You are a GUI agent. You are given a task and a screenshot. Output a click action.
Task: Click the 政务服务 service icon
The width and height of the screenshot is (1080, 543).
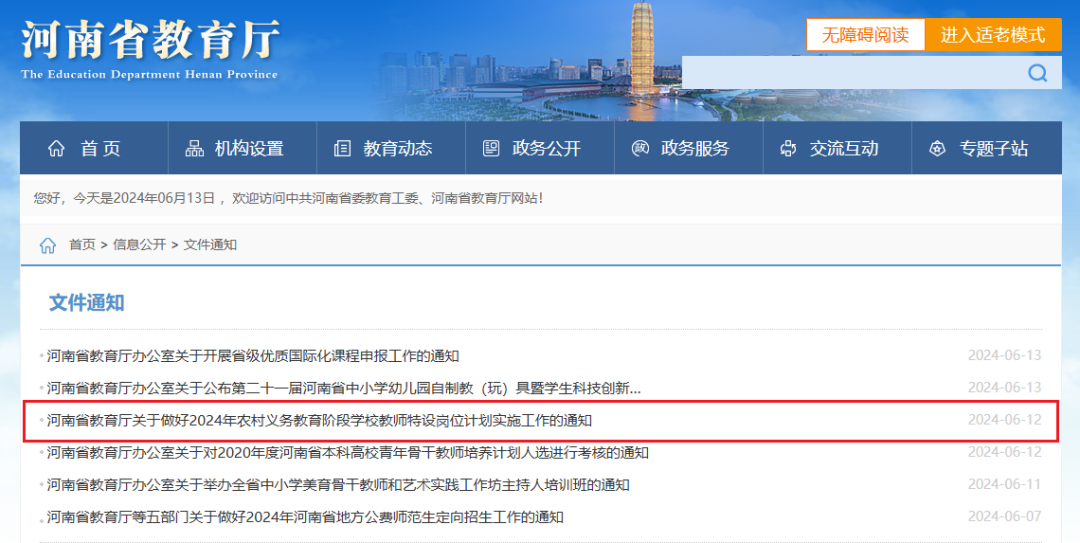[x=640, y=149]
